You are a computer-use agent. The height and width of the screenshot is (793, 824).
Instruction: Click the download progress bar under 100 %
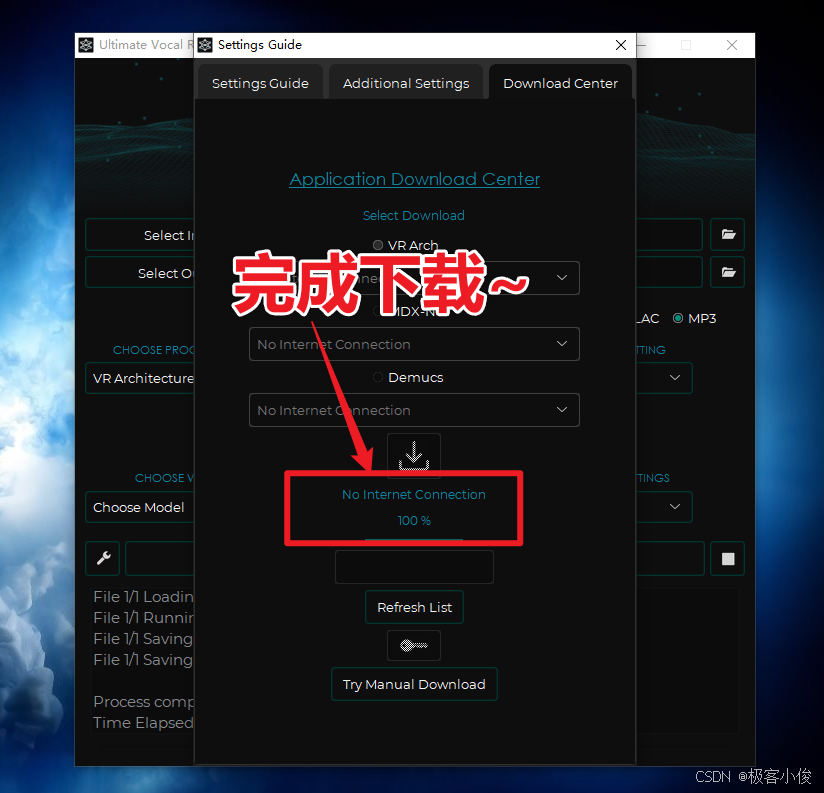click(414, 539)
